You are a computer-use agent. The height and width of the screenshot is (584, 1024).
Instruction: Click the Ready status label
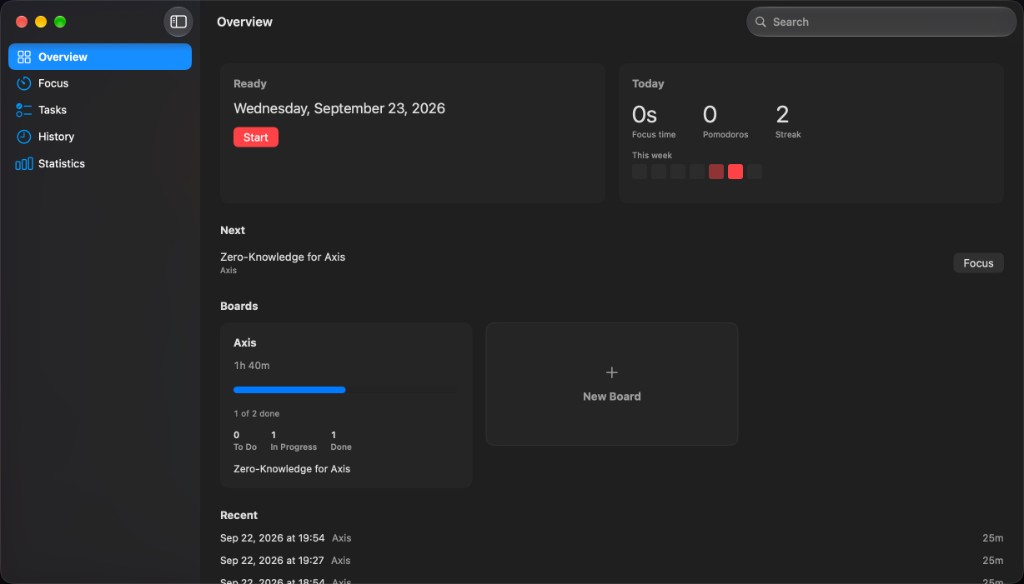(x=250, y=84)
